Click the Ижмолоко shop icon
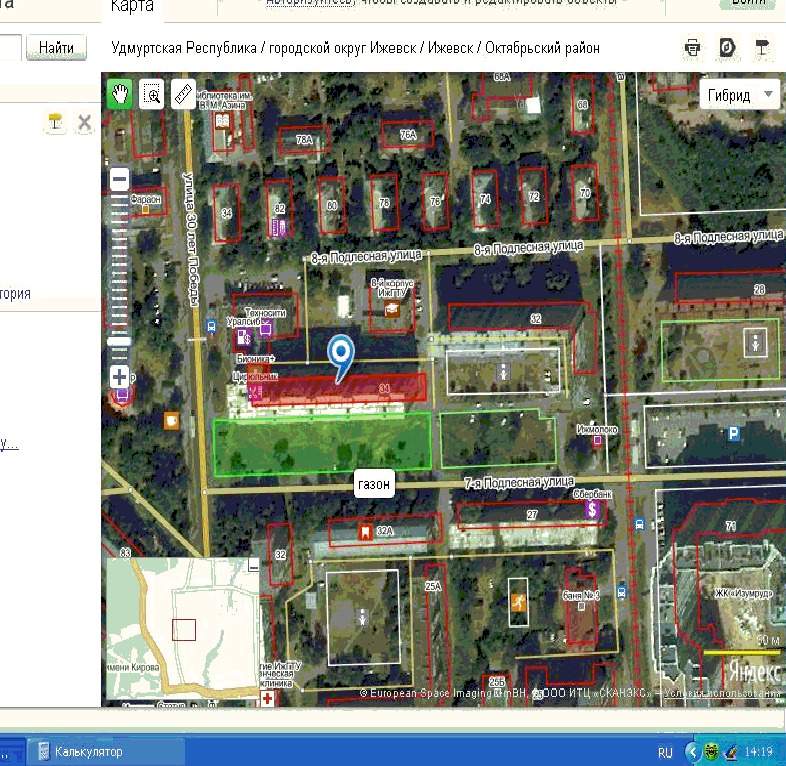The width and height of the screenshot is (786, 766). (597, 441)
